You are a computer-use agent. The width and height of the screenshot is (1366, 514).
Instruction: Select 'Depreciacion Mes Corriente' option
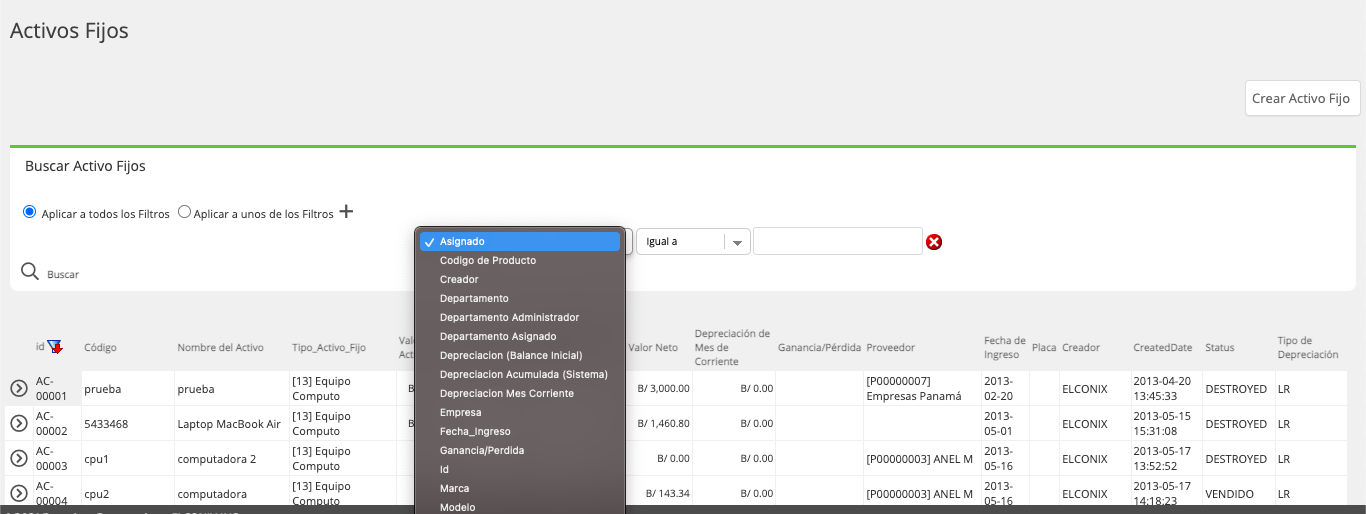pos(520,393)
